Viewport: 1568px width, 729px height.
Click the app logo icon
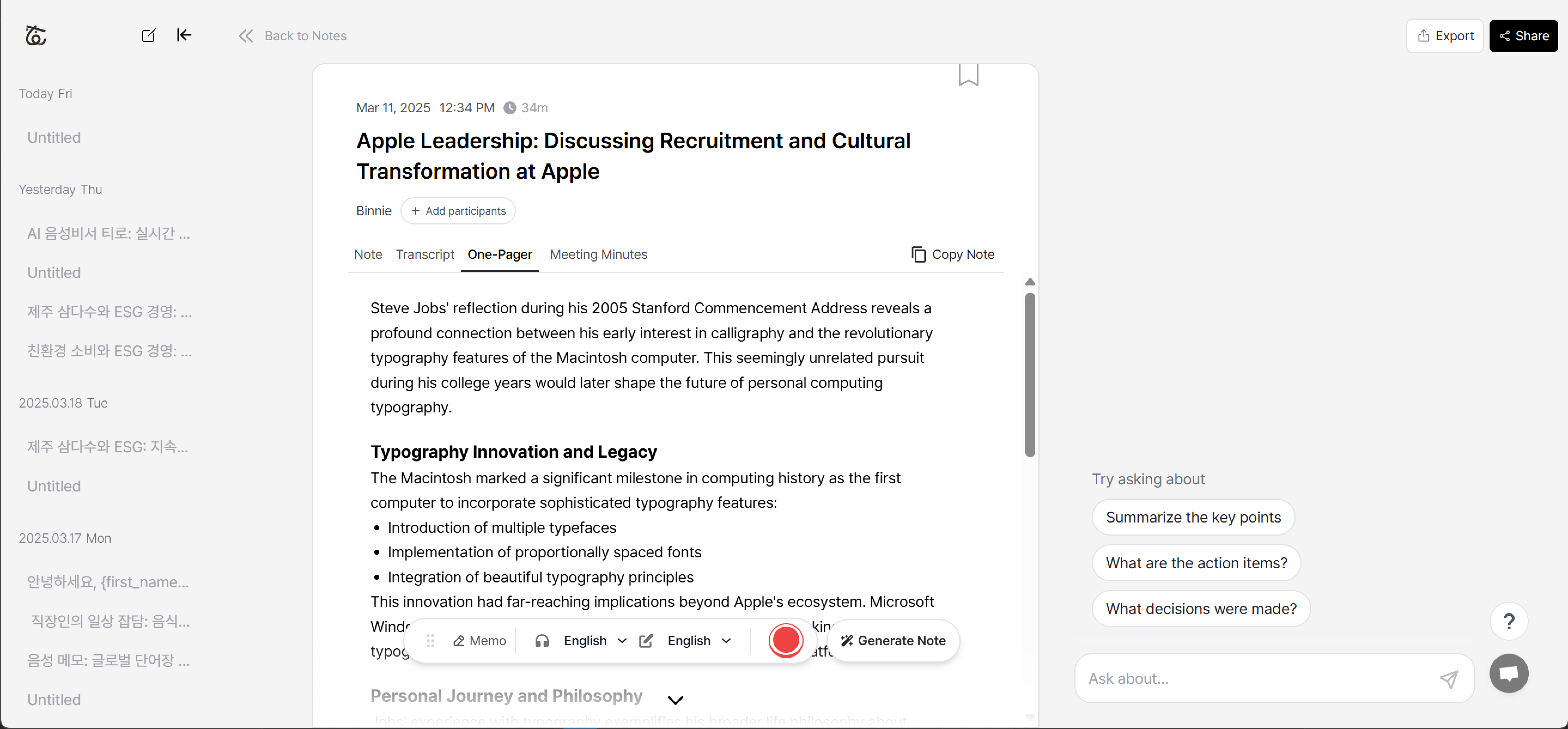point(36,35)
